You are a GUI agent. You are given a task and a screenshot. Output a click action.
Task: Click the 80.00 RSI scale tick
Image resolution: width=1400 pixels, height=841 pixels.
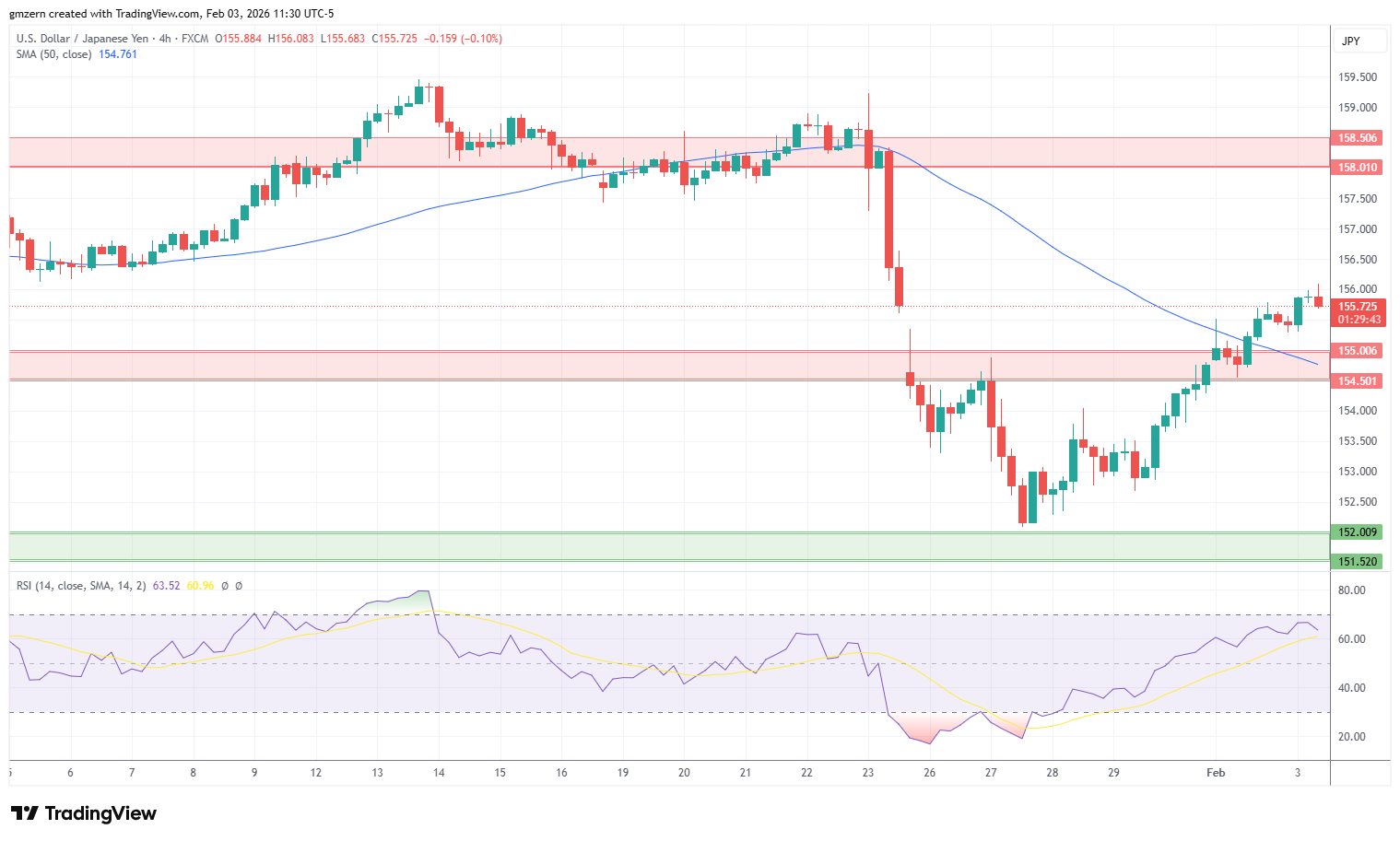coord(1352,590)
